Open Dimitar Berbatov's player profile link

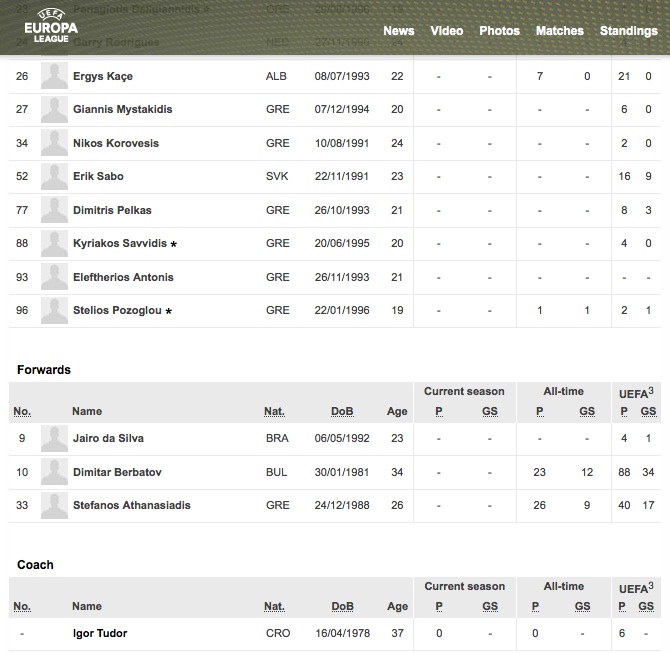pos(117,472)
